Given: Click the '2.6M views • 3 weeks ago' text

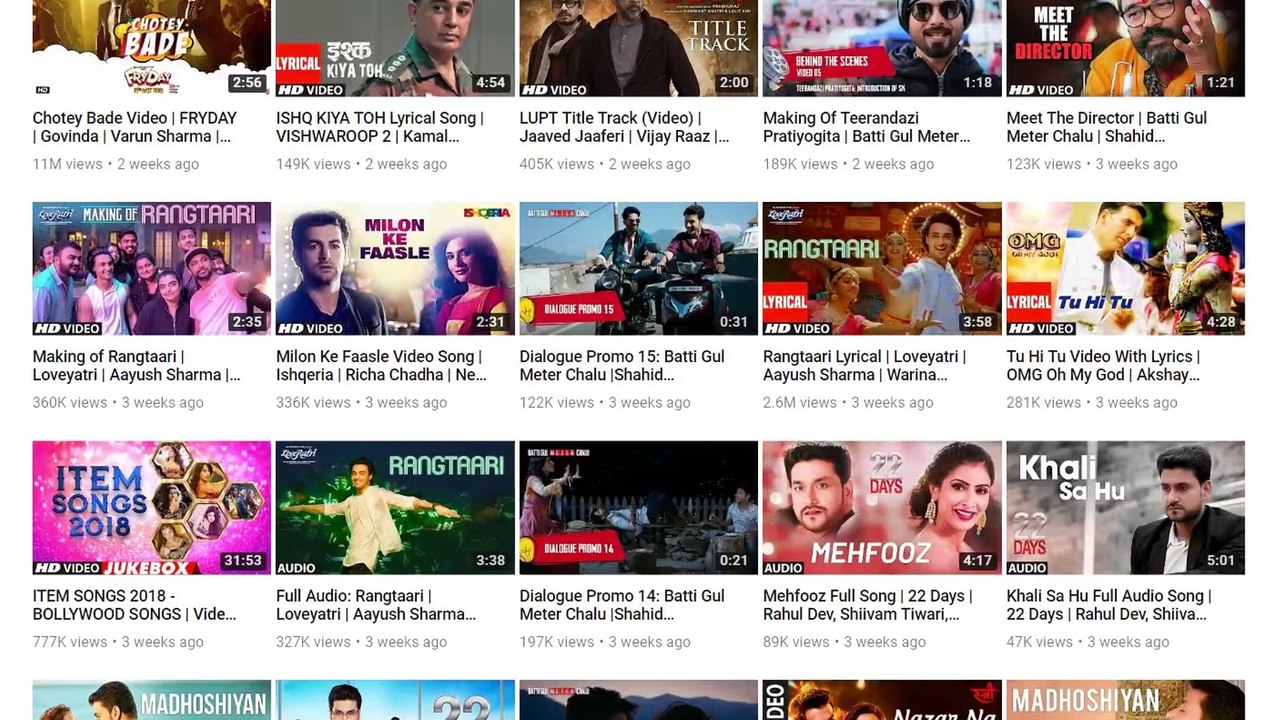Looking at the screenshot, I should click(848, 403).
